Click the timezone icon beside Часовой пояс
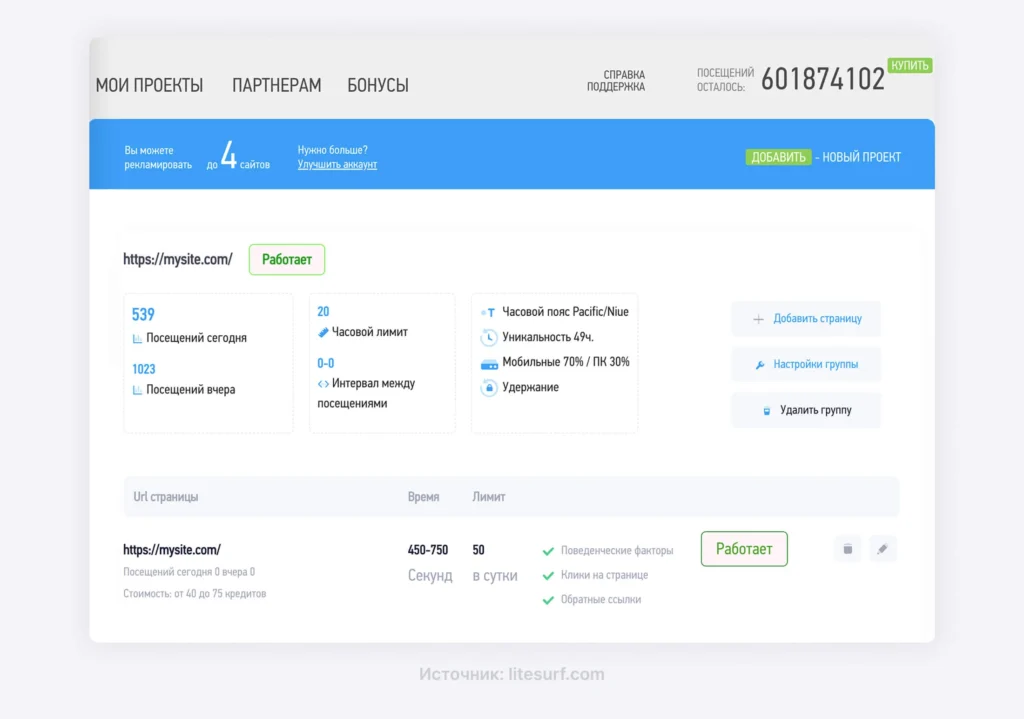 (x=488, y=312)
